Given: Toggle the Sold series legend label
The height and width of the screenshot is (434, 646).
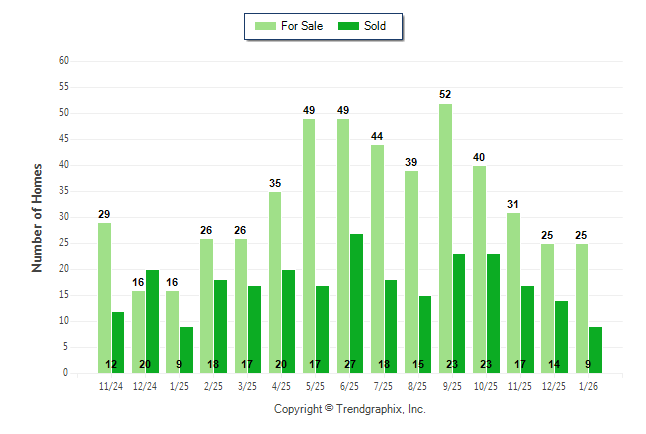Looking at the screenshot, I should coord(375,26).
